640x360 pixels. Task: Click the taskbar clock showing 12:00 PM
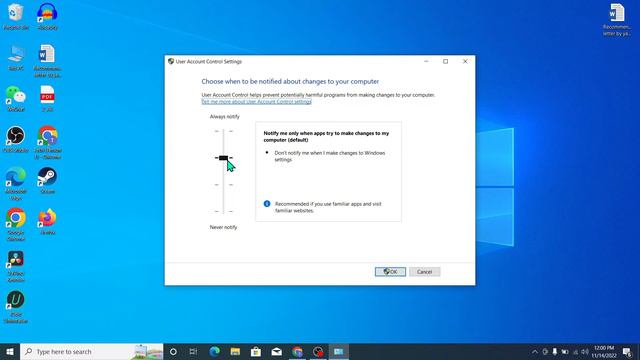[x=604, y=351]
